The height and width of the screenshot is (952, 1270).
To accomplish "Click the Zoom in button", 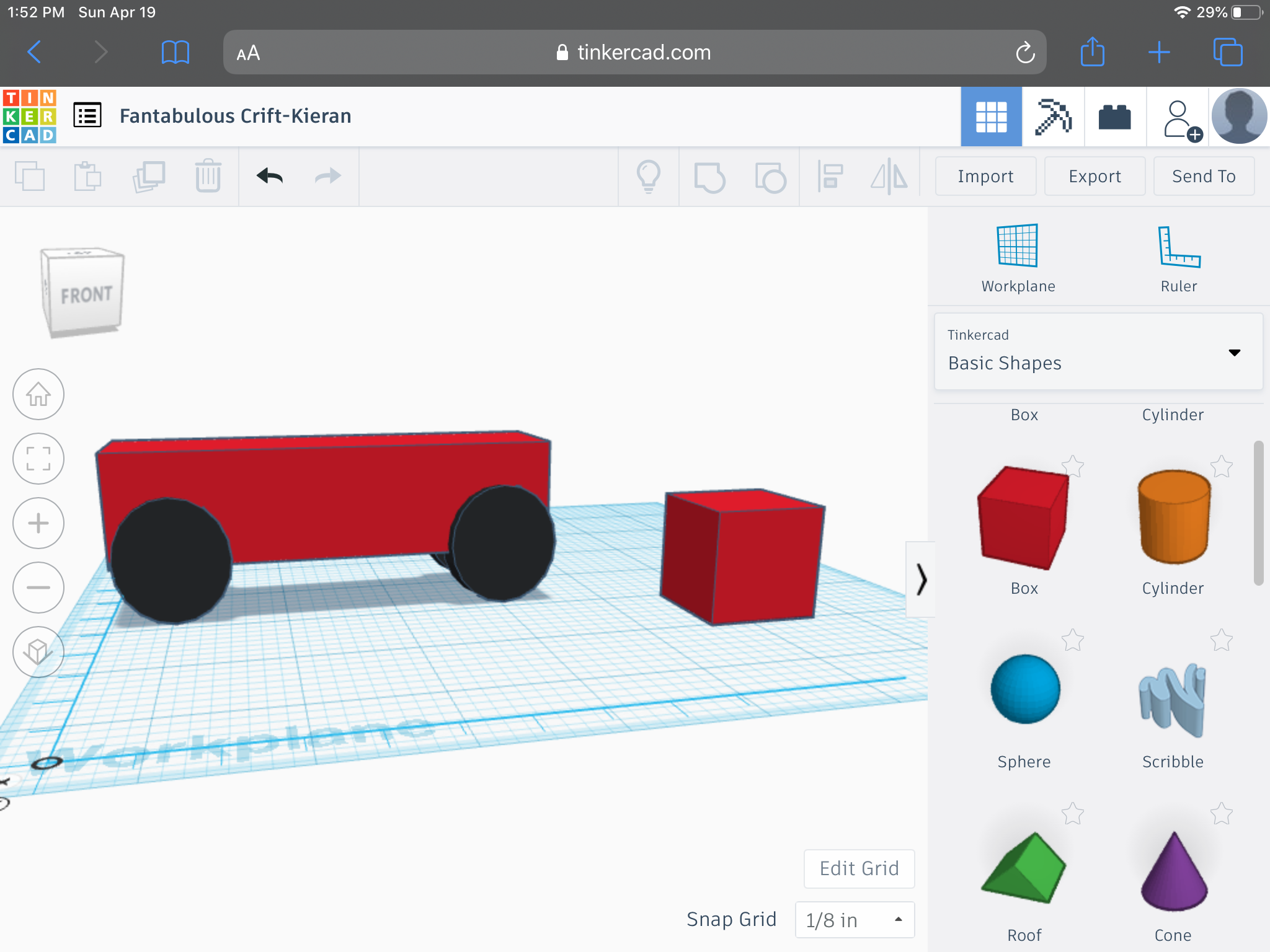I will 38,523.
